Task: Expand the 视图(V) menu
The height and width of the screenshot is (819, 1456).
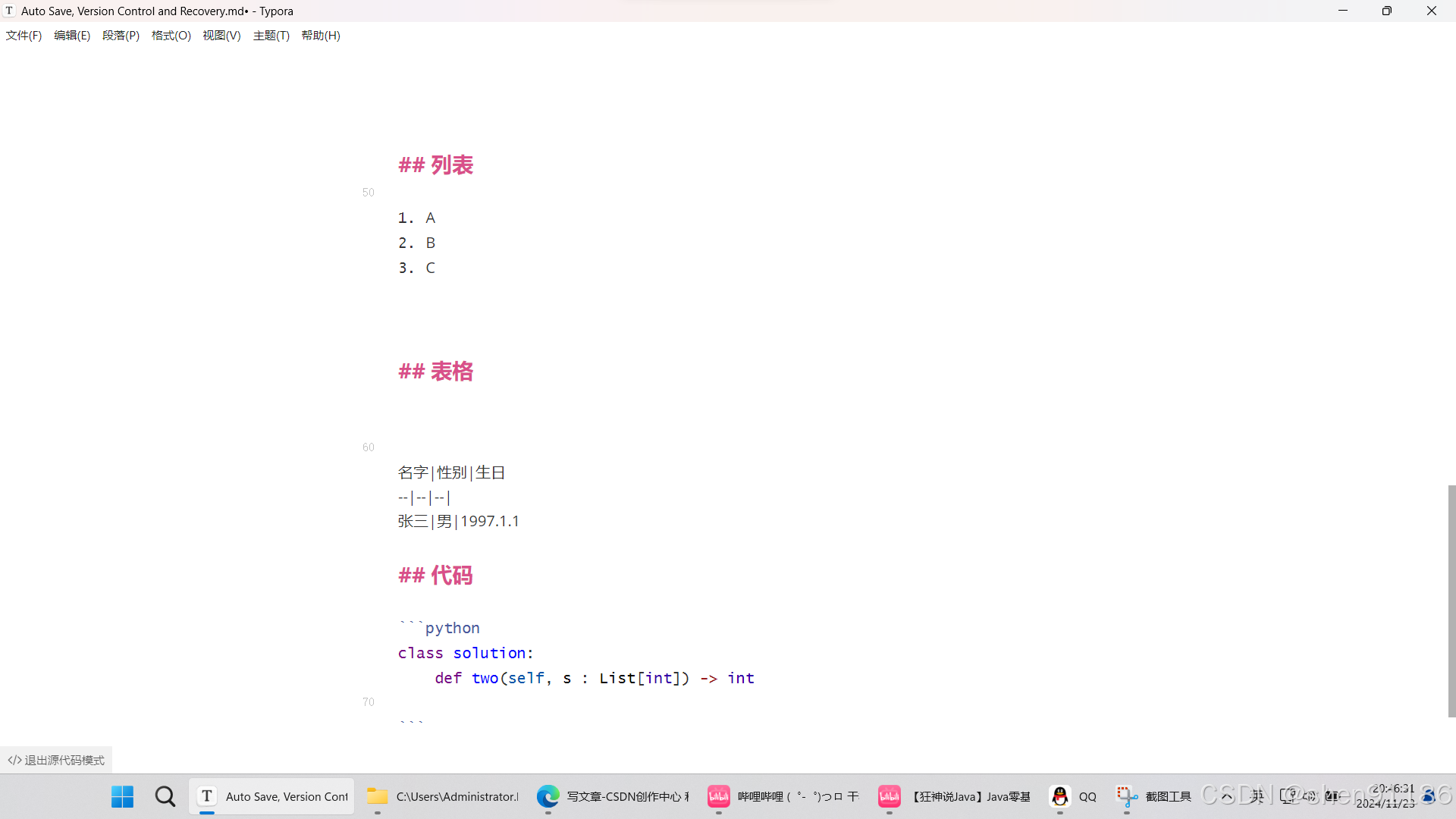Action: click(221, 36)
